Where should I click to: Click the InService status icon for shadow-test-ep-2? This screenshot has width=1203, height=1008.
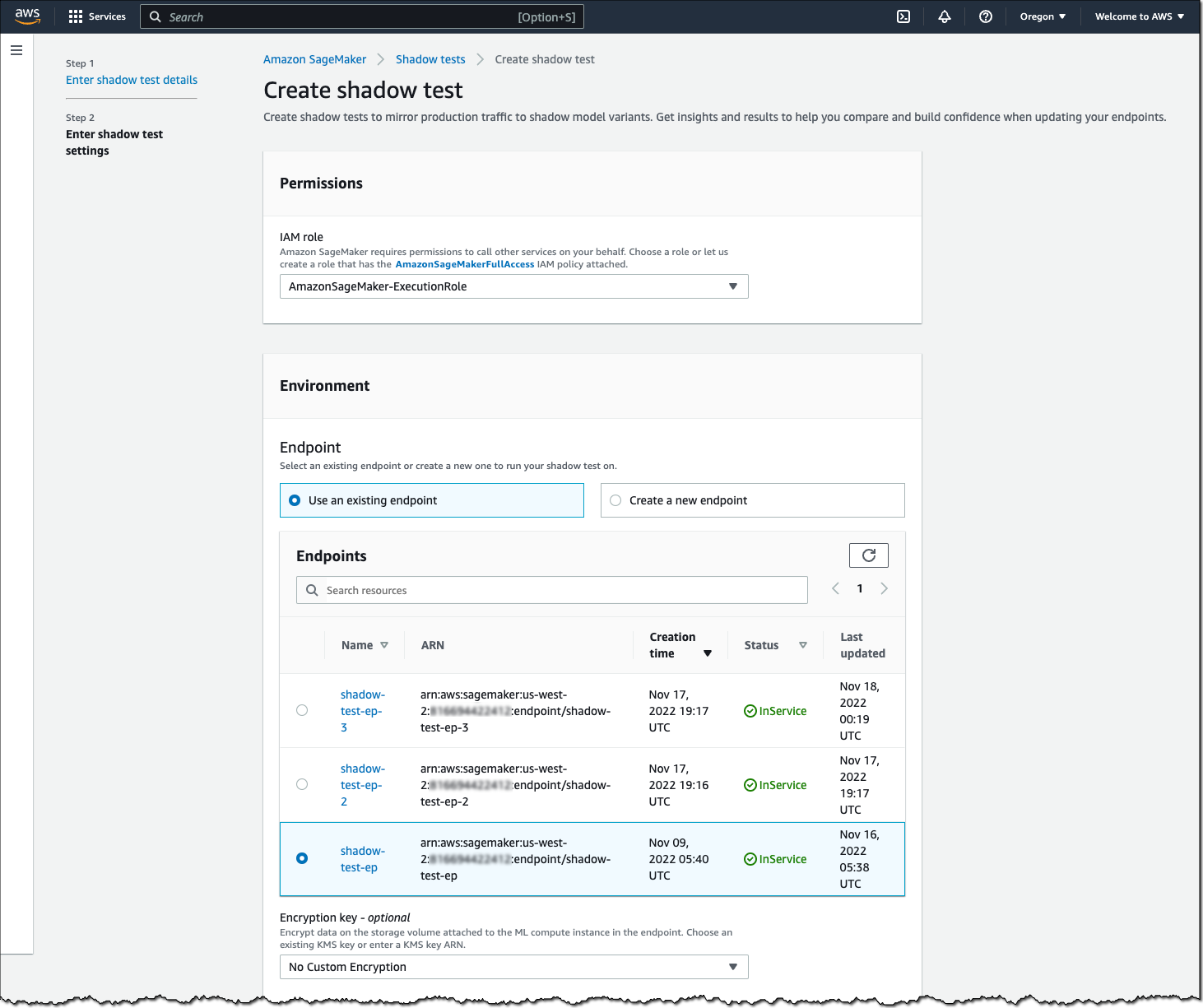(x=750, y=785)
